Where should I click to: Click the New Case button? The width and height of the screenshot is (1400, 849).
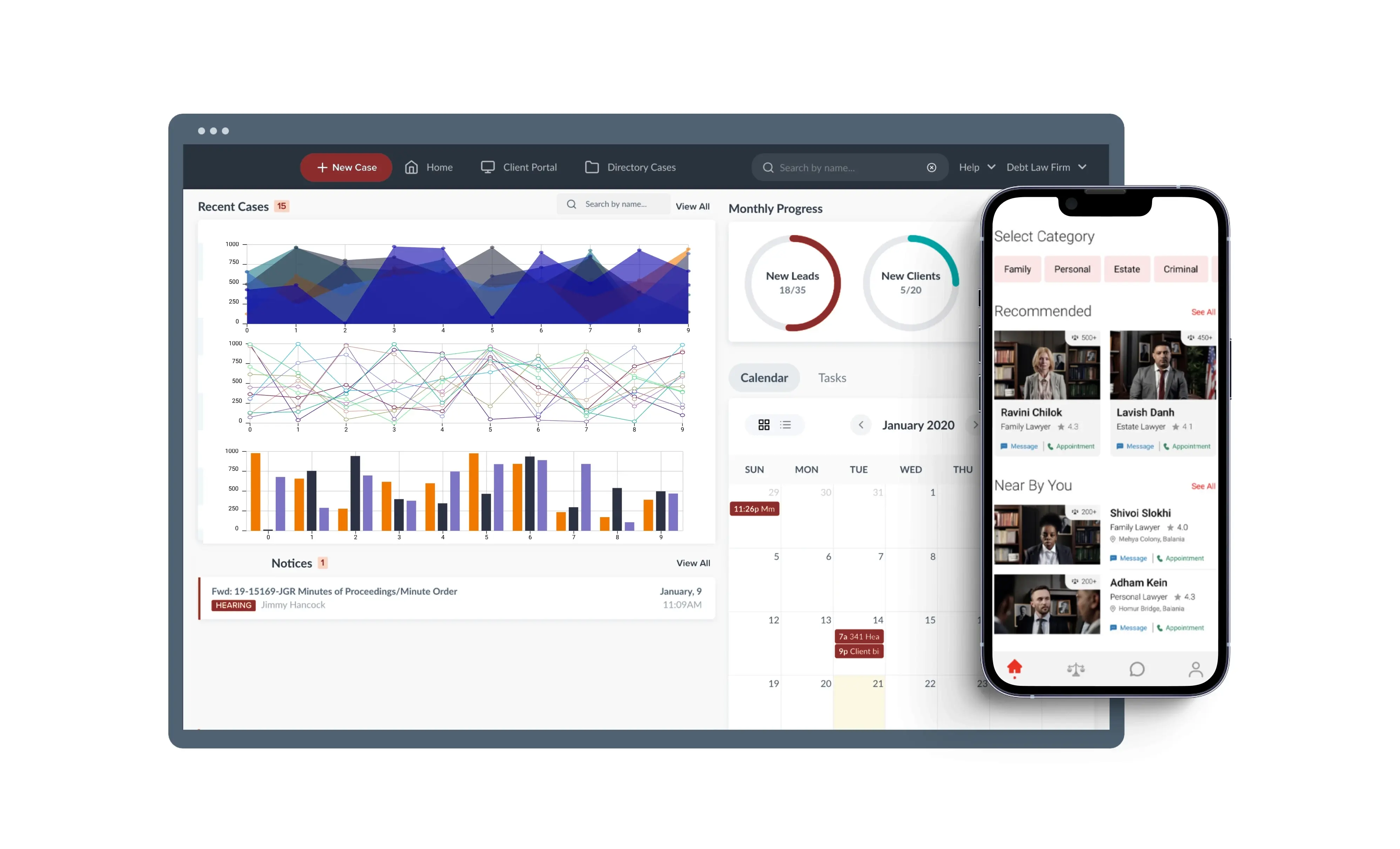(344, 167)
